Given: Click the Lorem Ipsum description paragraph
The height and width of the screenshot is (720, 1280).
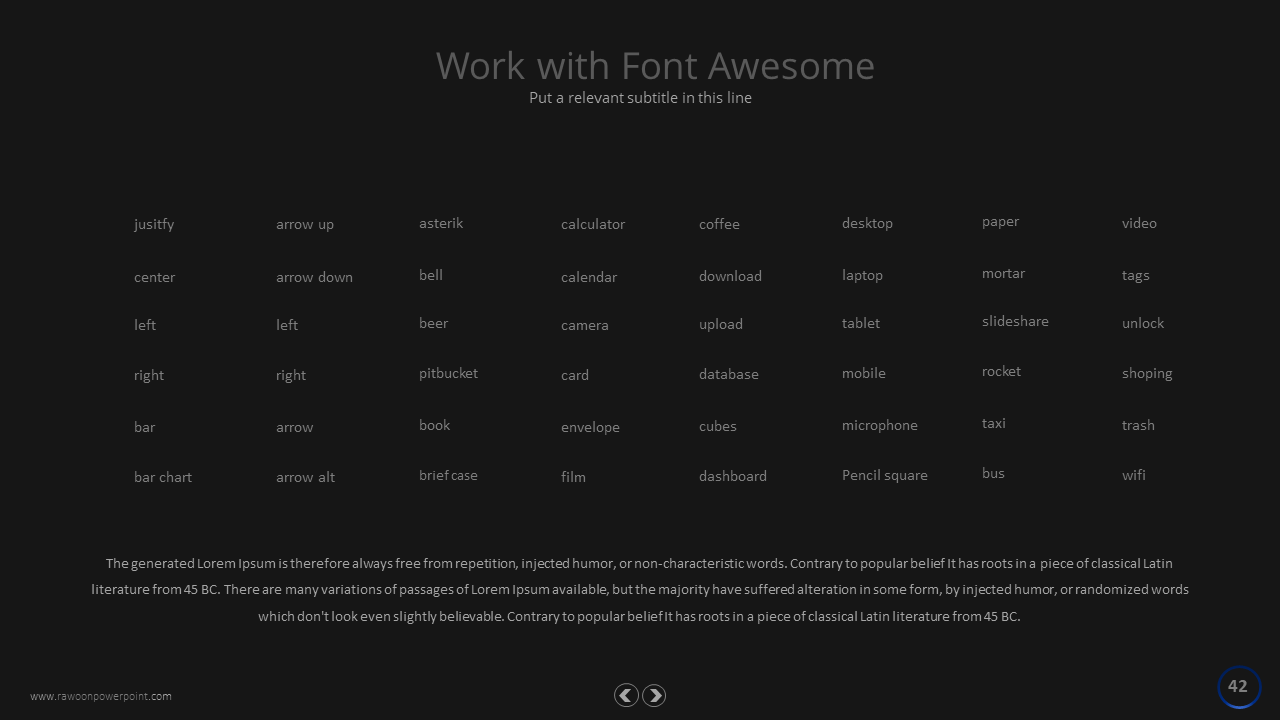Looking at the screenshot, I should point(640,590).
